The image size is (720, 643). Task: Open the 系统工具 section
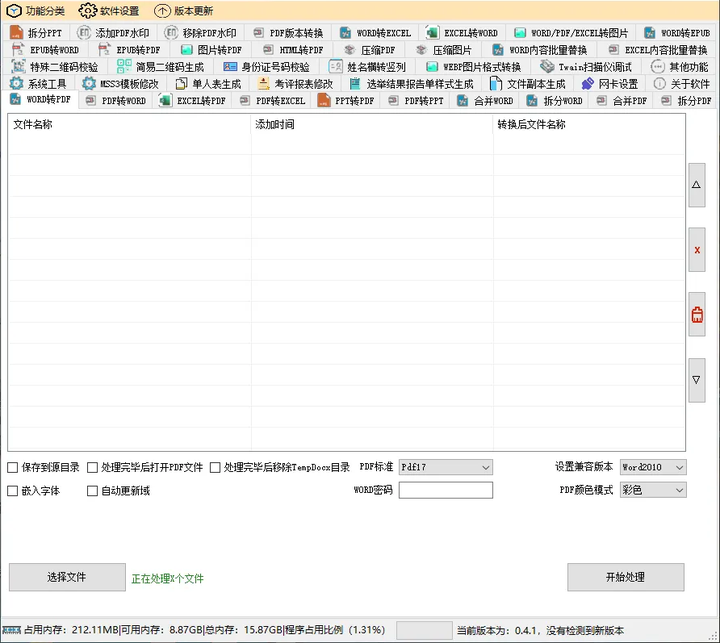pyautogui.click(x=38, y=84)
